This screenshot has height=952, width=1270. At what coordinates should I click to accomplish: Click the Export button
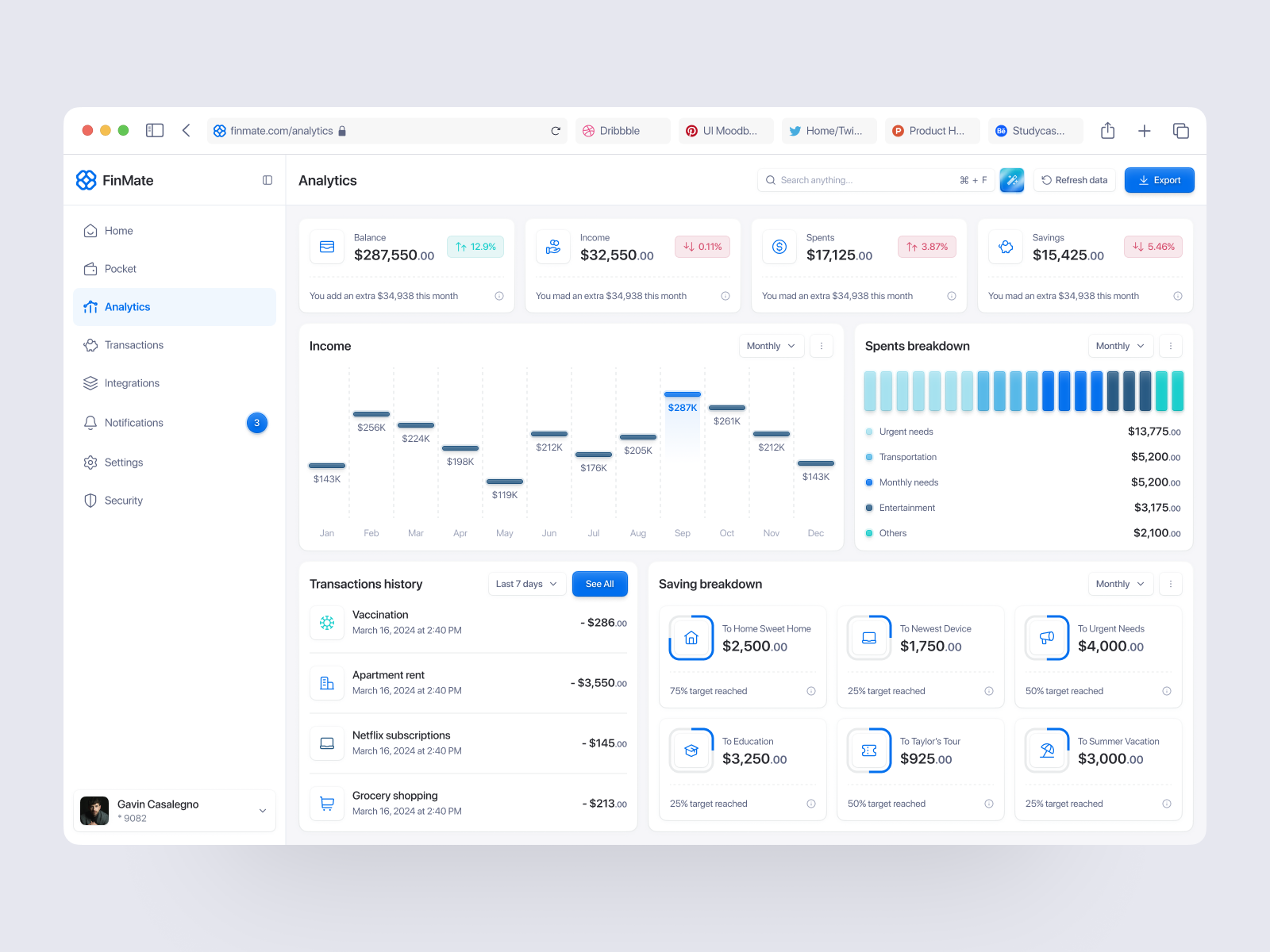(1159, 180)
